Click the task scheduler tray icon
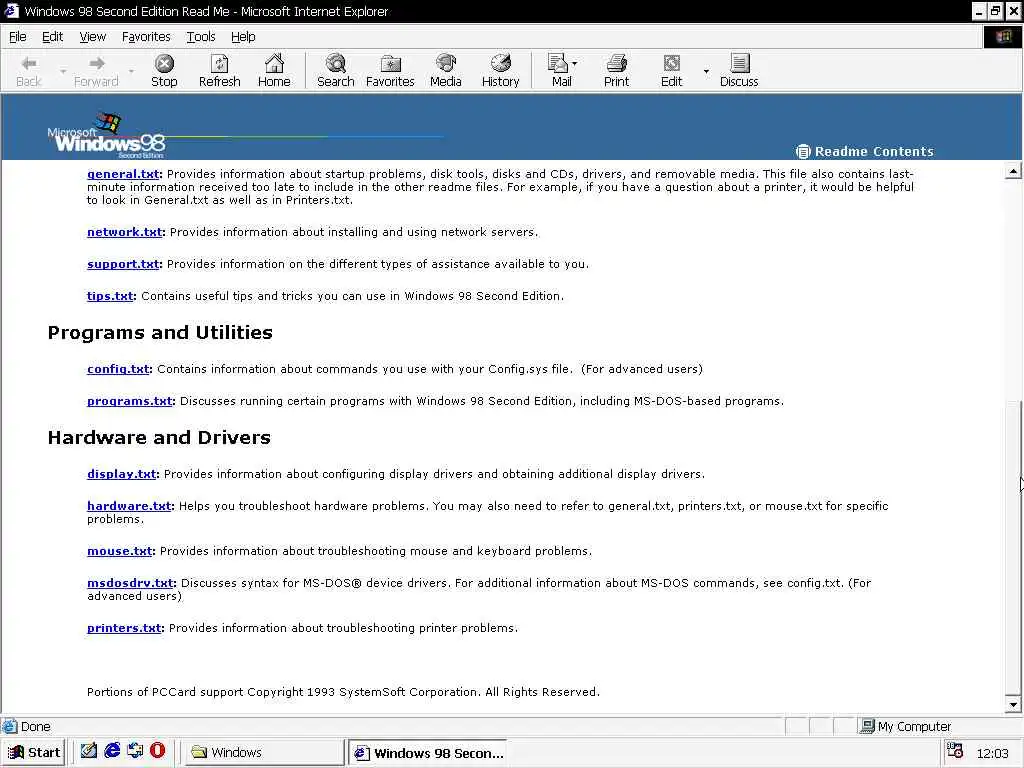 (x=954, y=751)
